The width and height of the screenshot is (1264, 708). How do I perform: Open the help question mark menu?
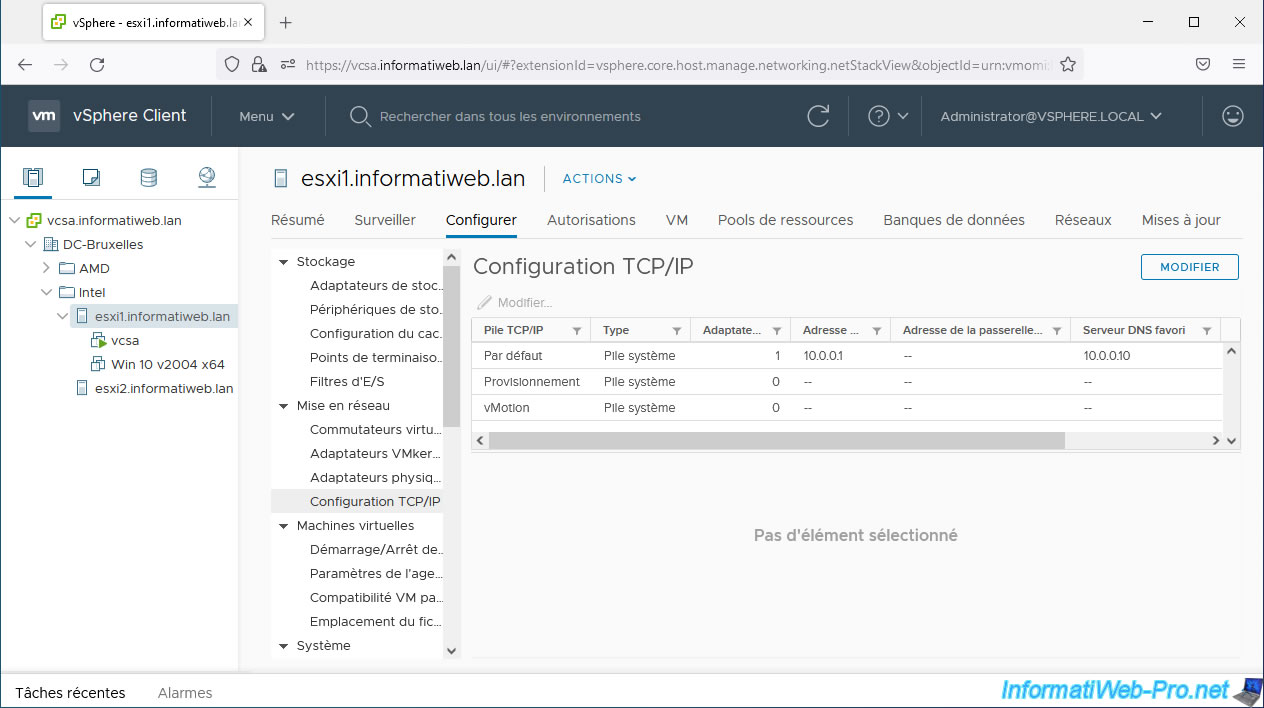[888, 116]
